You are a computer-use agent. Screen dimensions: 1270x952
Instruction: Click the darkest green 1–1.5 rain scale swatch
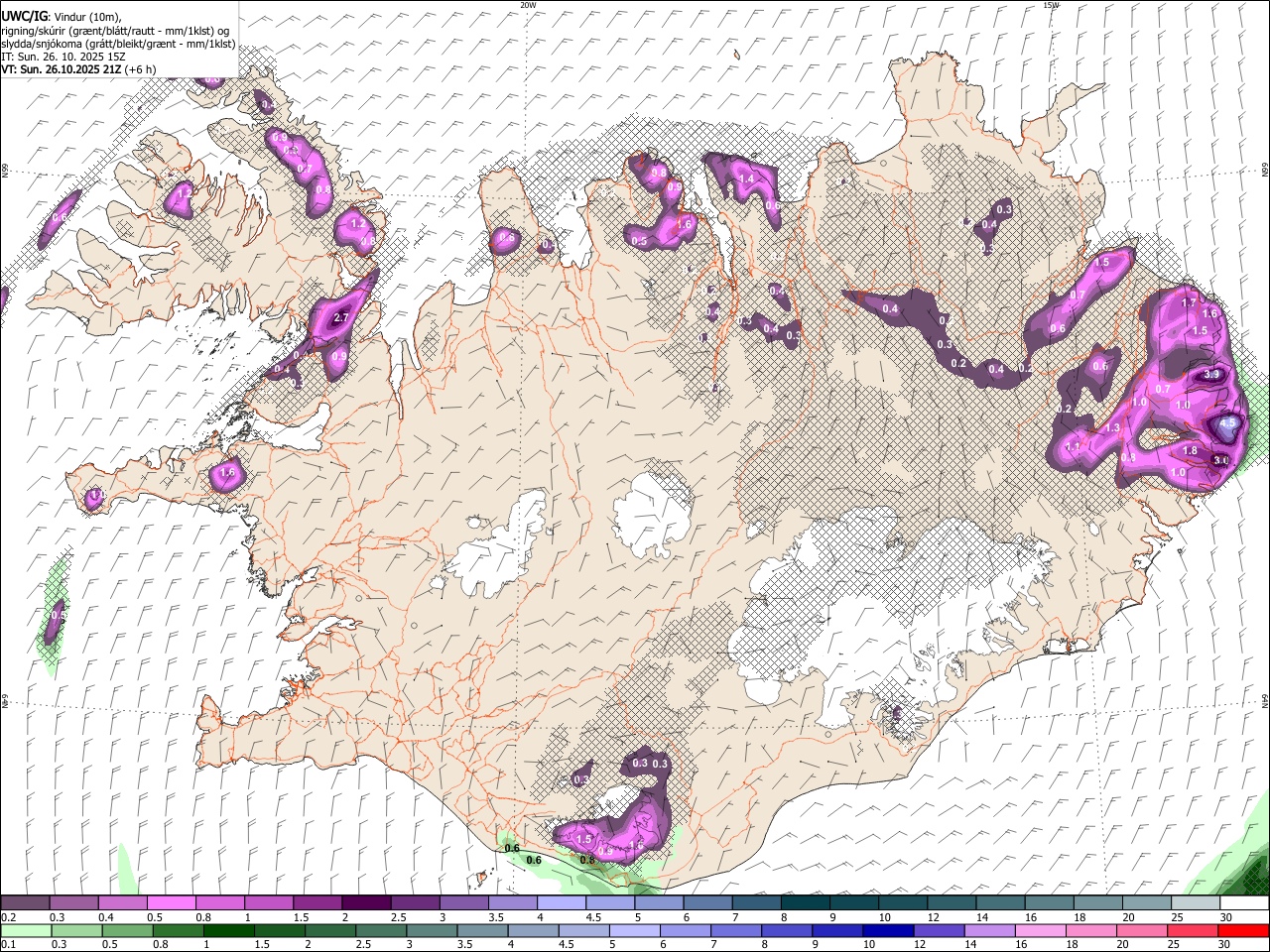point(227,931)
